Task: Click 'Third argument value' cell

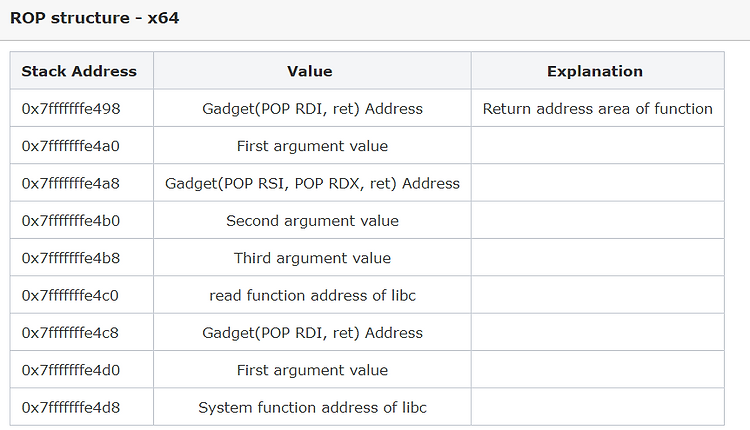Action: (x=312, y=258)
